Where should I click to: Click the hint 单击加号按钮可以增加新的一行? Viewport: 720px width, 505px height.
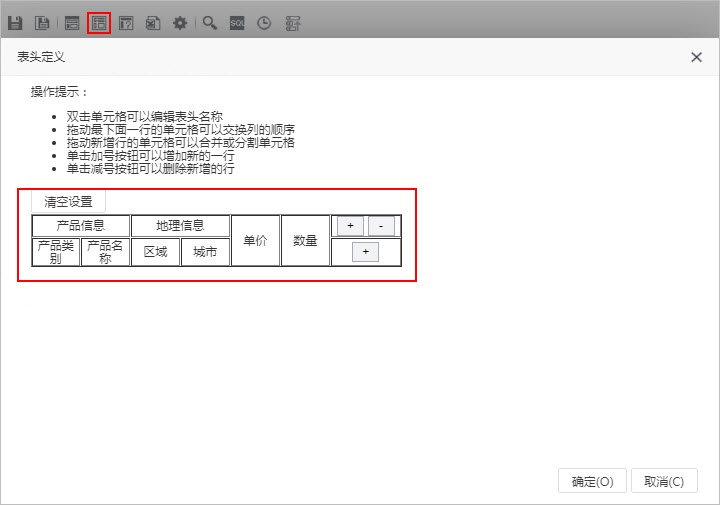pyautogui.click(x=151, y=156)
